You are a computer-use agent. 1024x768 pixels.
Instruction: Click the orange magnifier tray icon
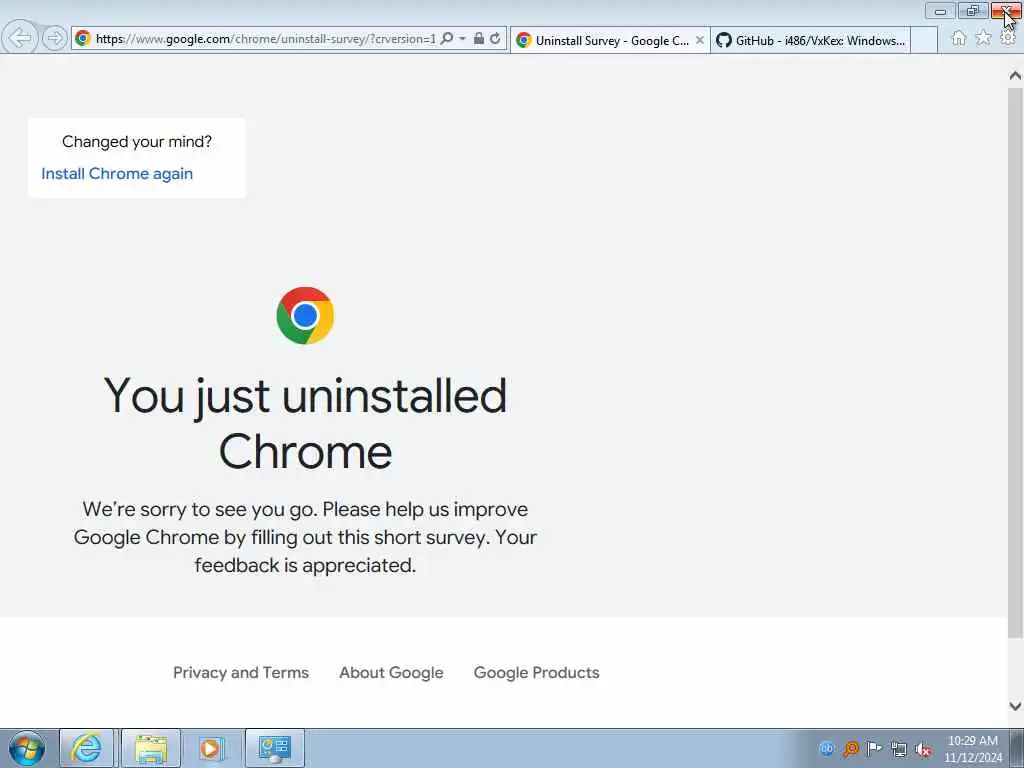click(x=850, y=748)
